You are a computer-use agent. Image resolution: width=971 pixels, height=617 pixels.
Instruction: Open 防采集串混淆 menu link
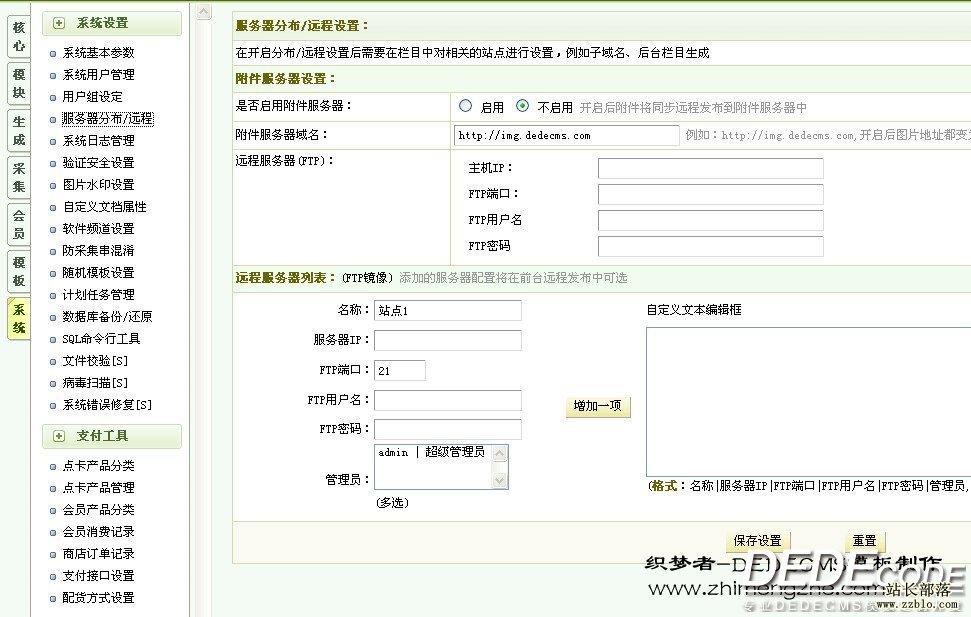pos(98,251)
